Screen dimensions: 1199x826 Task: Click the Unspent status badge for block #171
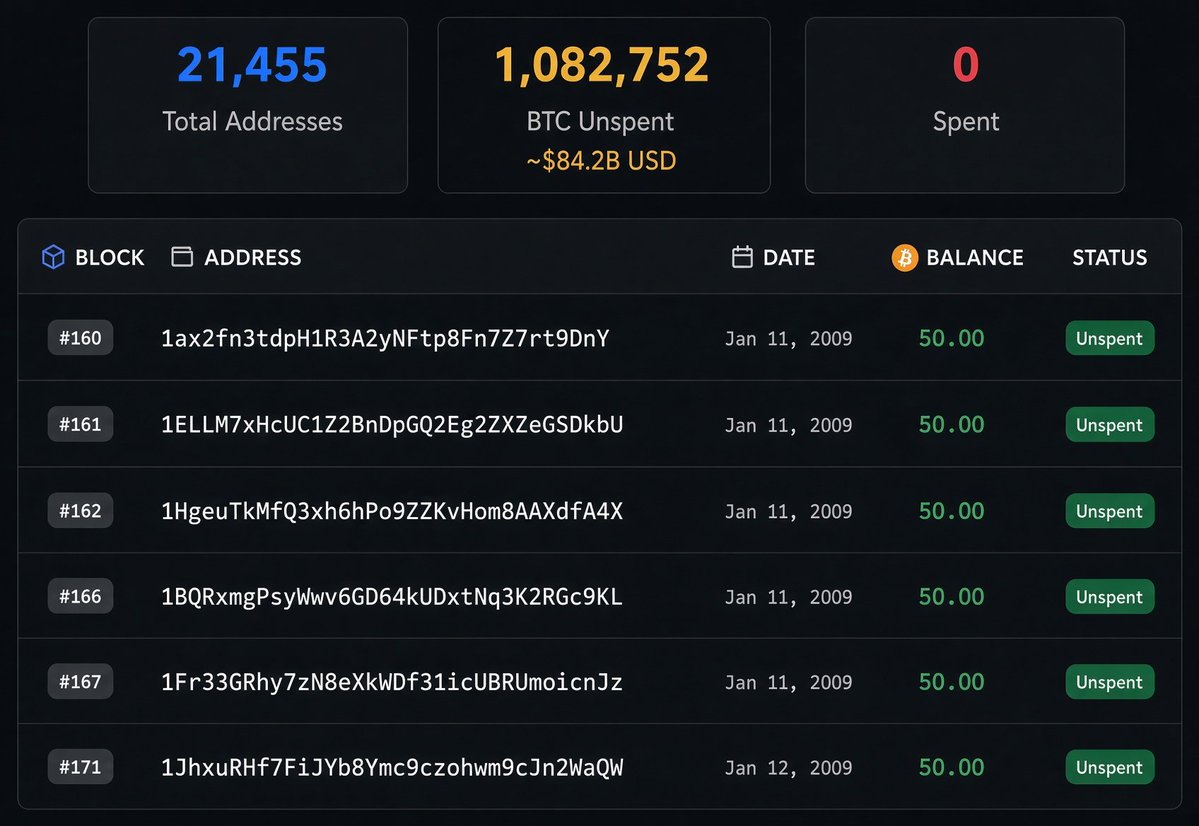pos(1110,767)
